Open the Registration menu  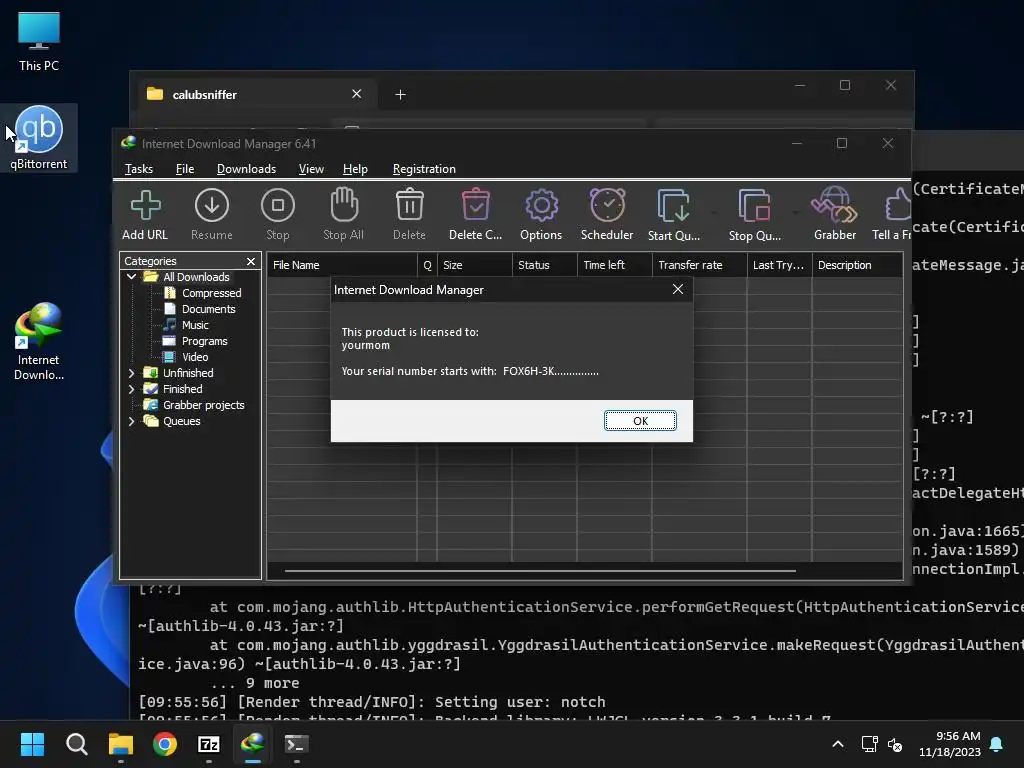424,168
